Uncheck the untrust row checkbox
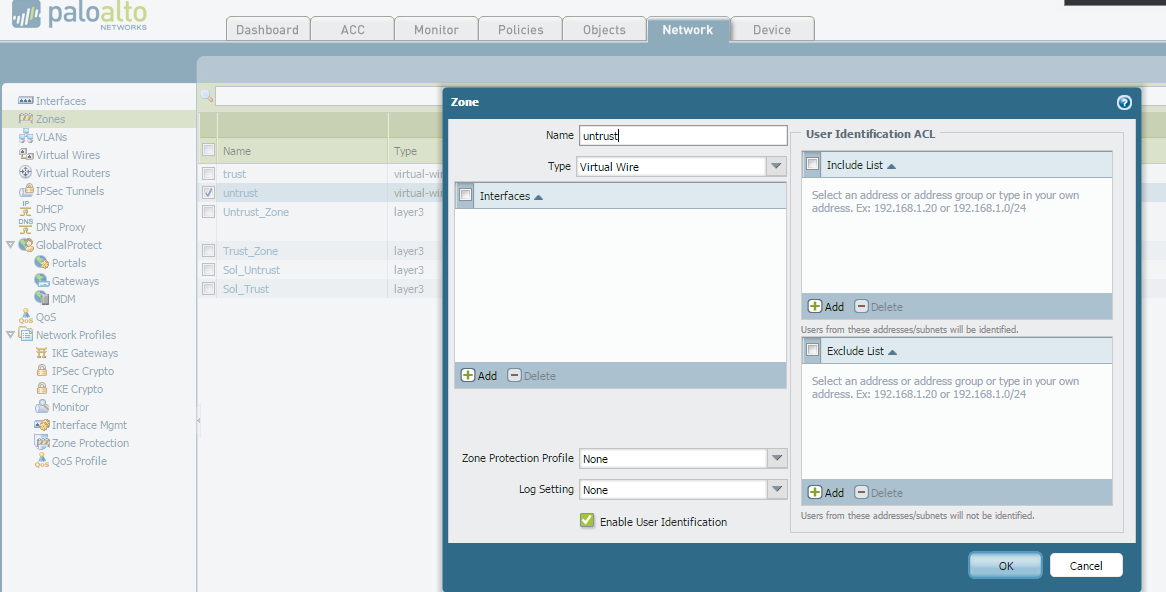 [x=208, y=193]
